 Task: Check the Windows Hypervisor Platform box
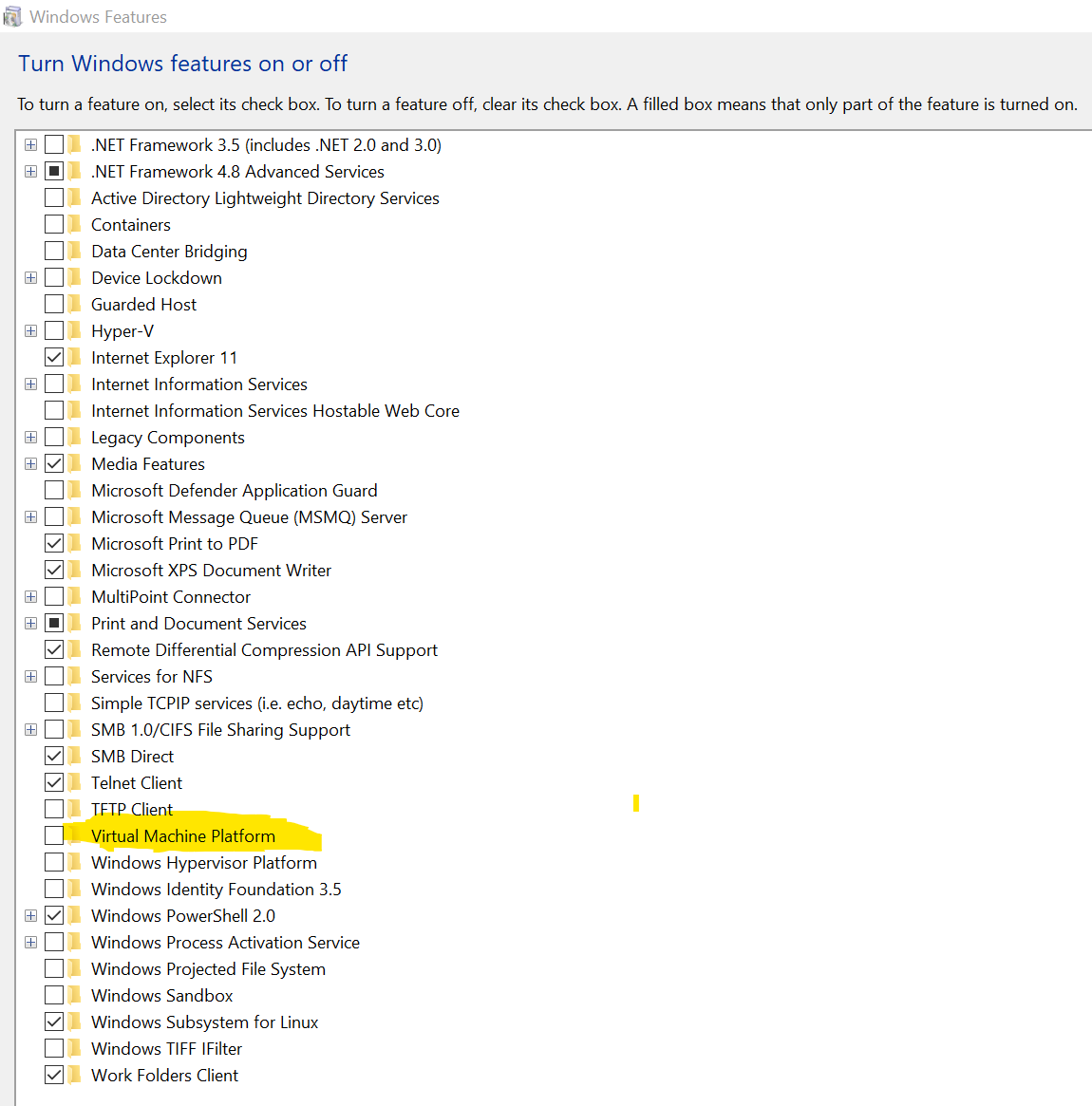(54, 862)
